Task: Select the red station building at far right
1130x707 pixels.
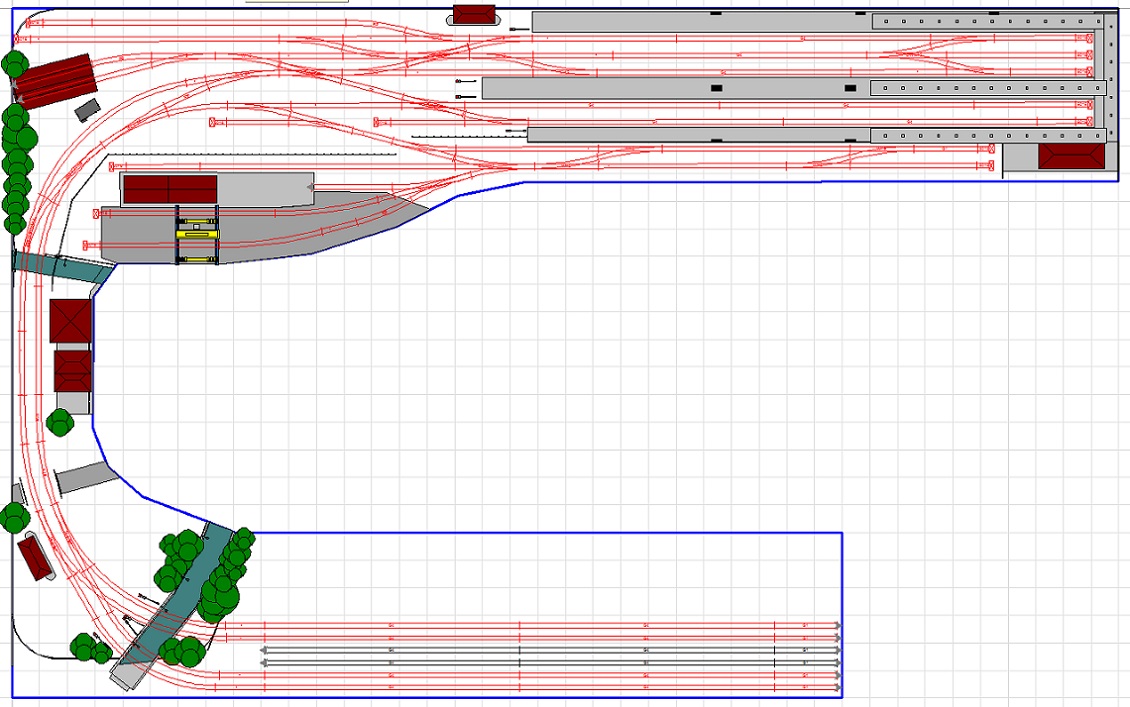Action: pyautogui.click(x=1071, y=156)
